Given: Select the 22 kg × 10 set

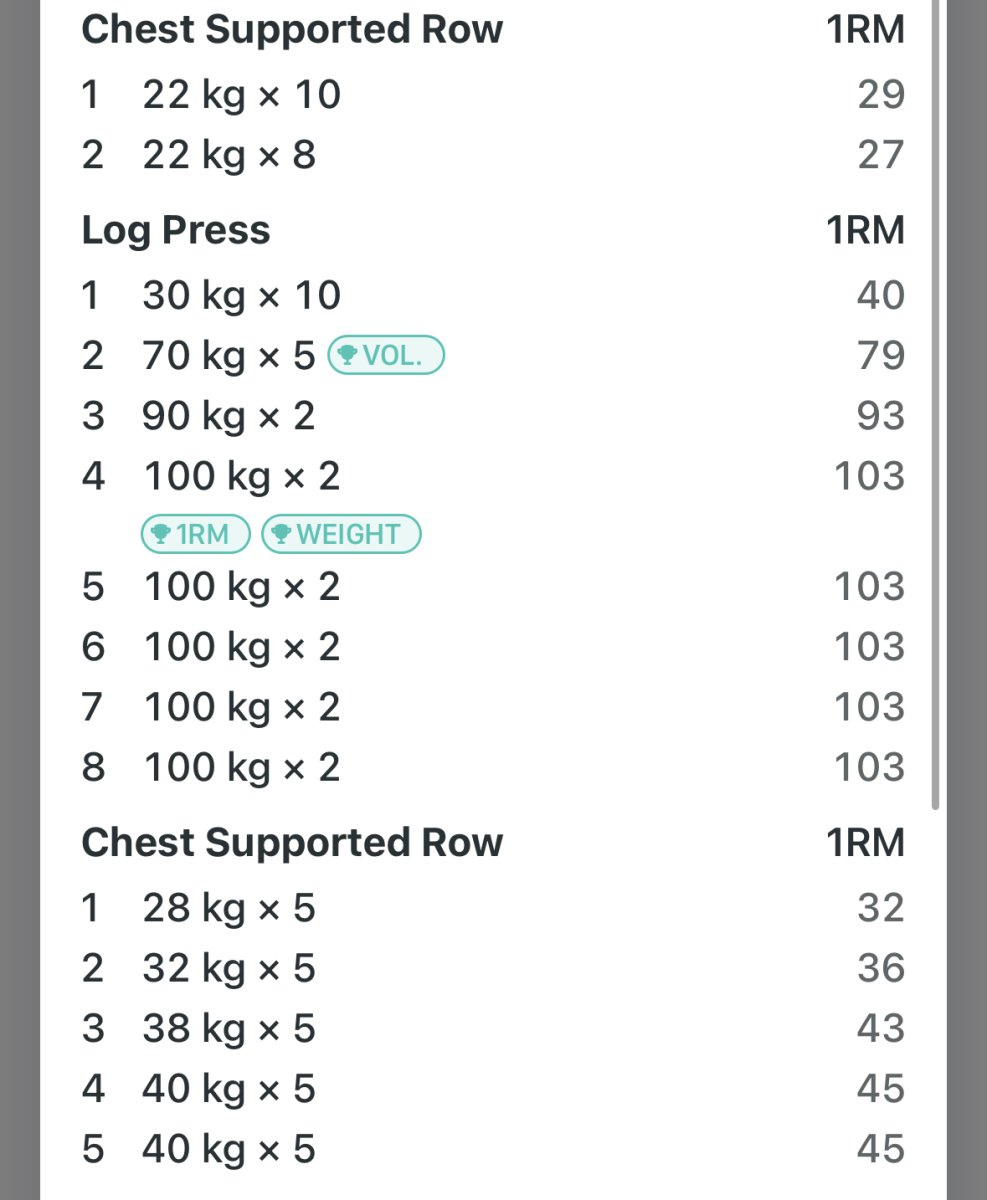Looking at the screenshot, I should click(241, 95).
